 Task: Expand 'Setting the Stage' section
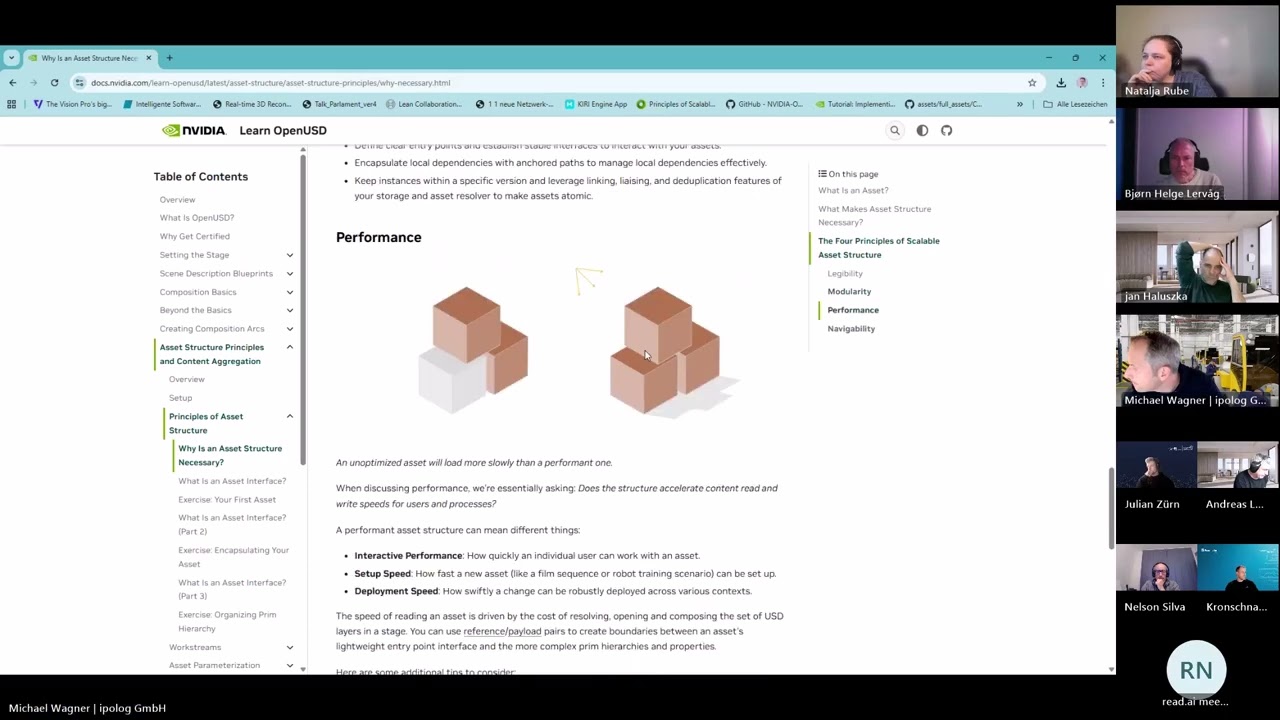click(290, 255)
